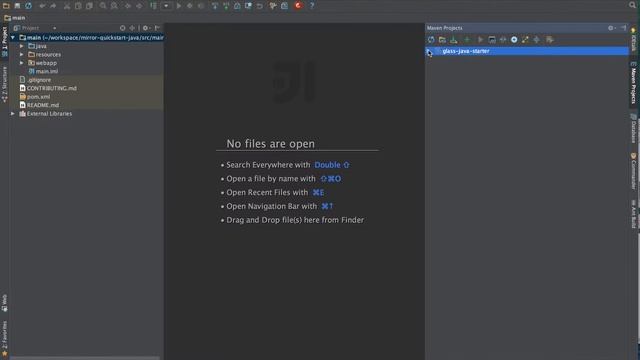Viewport: 640px width, 360px height.
Task: Toggle Skip Tests mode blue icon
Action: point(514,40)
